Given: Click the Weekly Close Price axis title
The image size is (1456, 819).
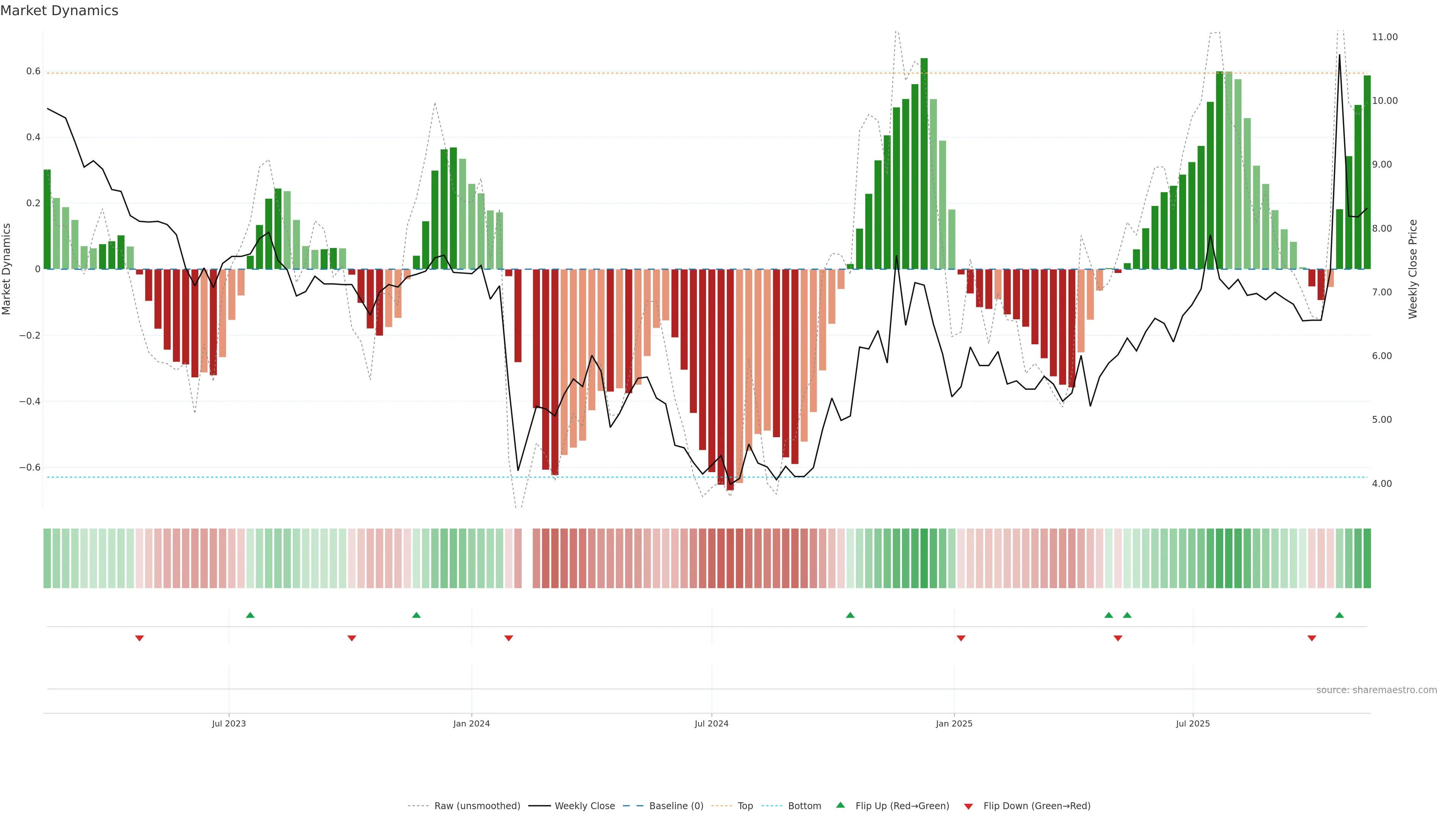Looking at the screenshot, I should point(1413,269).
